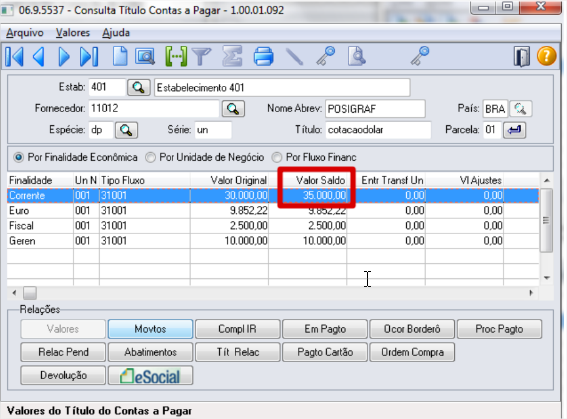Click the Nome Abrev field POSIGRAF
The image size is (567, 419).
(375, 108)
